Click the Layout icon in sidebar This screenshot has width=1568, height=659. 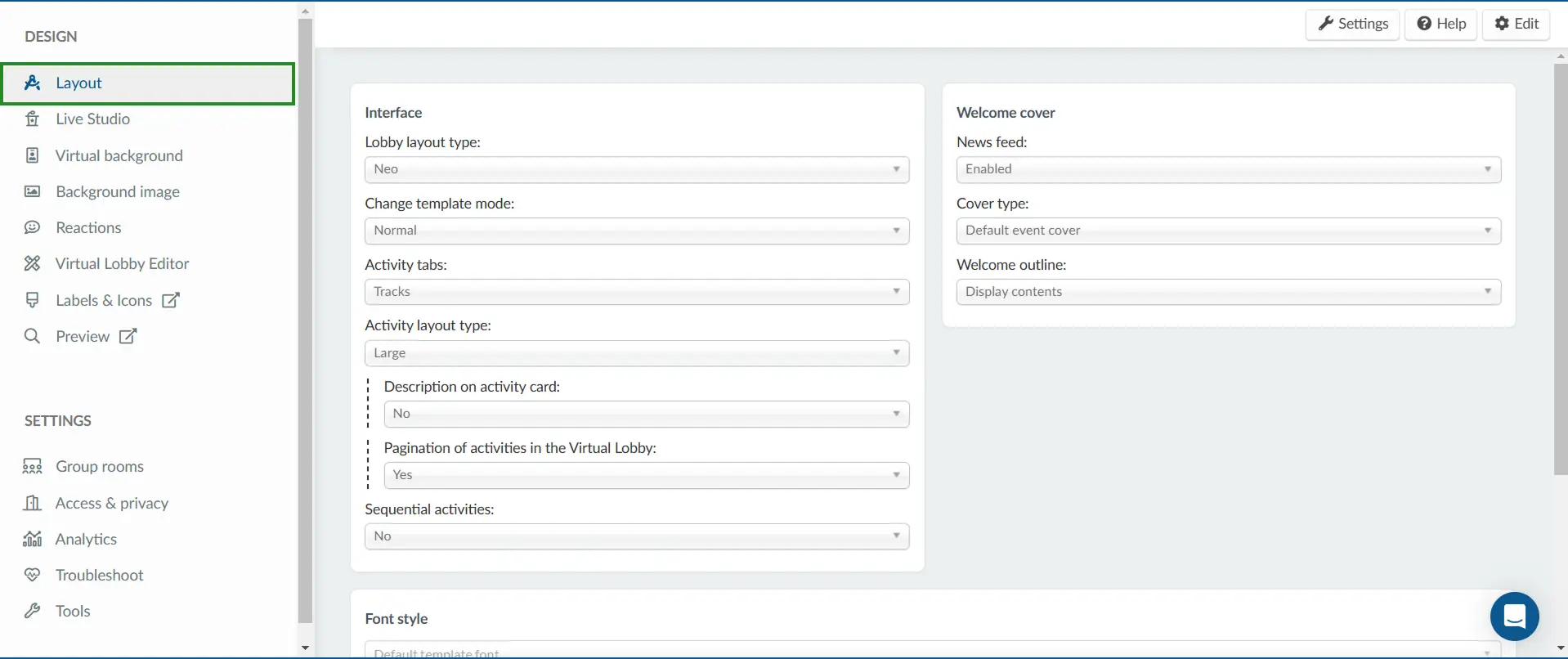tap(33, 83)
